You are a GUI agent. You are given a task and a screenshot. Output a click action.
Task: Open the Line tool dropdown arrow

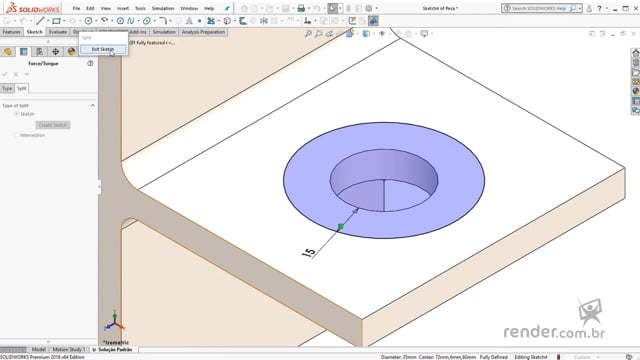tap(48, 21)
